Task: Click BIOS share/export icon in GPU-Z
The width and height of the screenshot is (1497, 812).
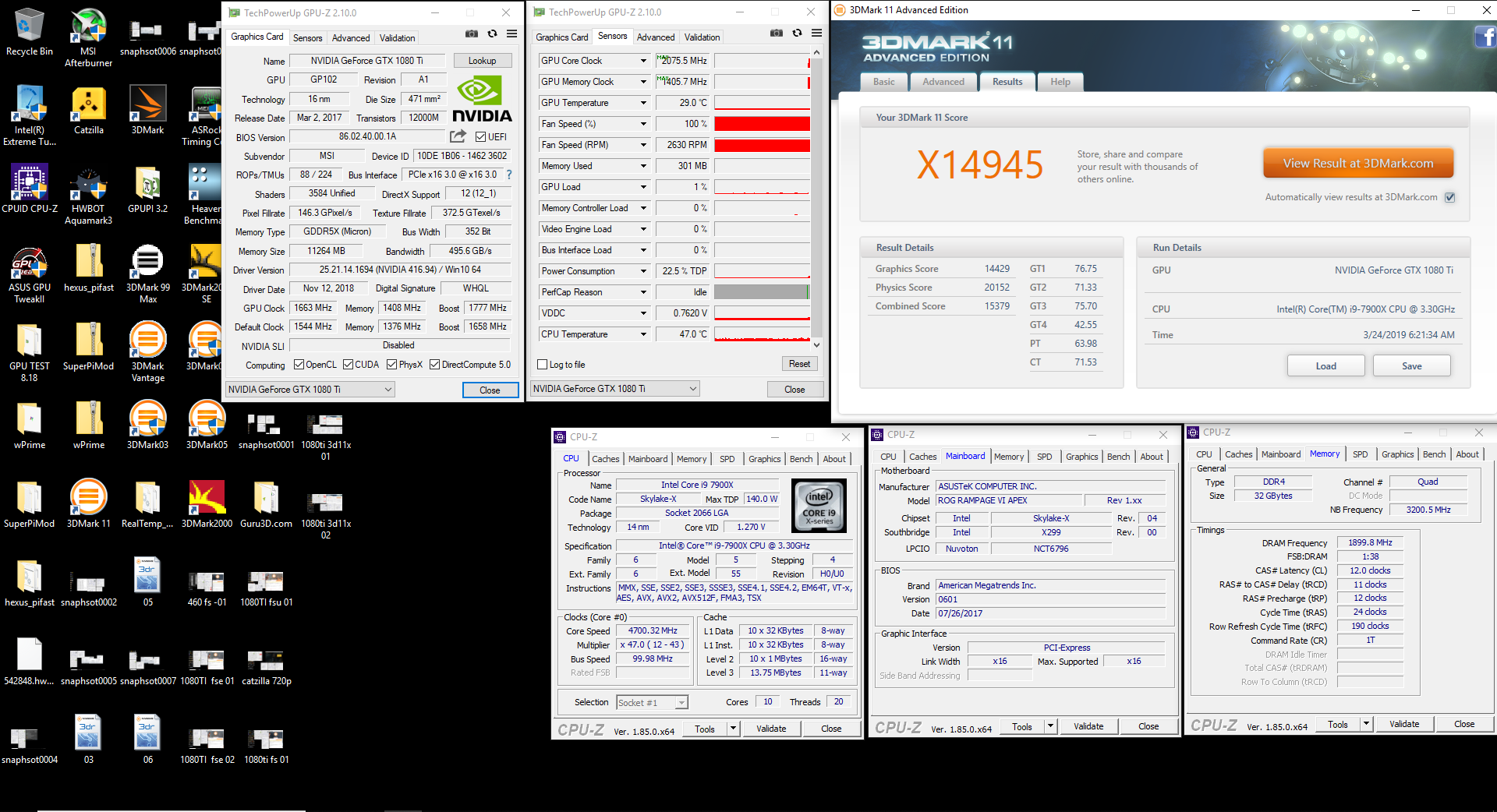Action: click(458, 136)
